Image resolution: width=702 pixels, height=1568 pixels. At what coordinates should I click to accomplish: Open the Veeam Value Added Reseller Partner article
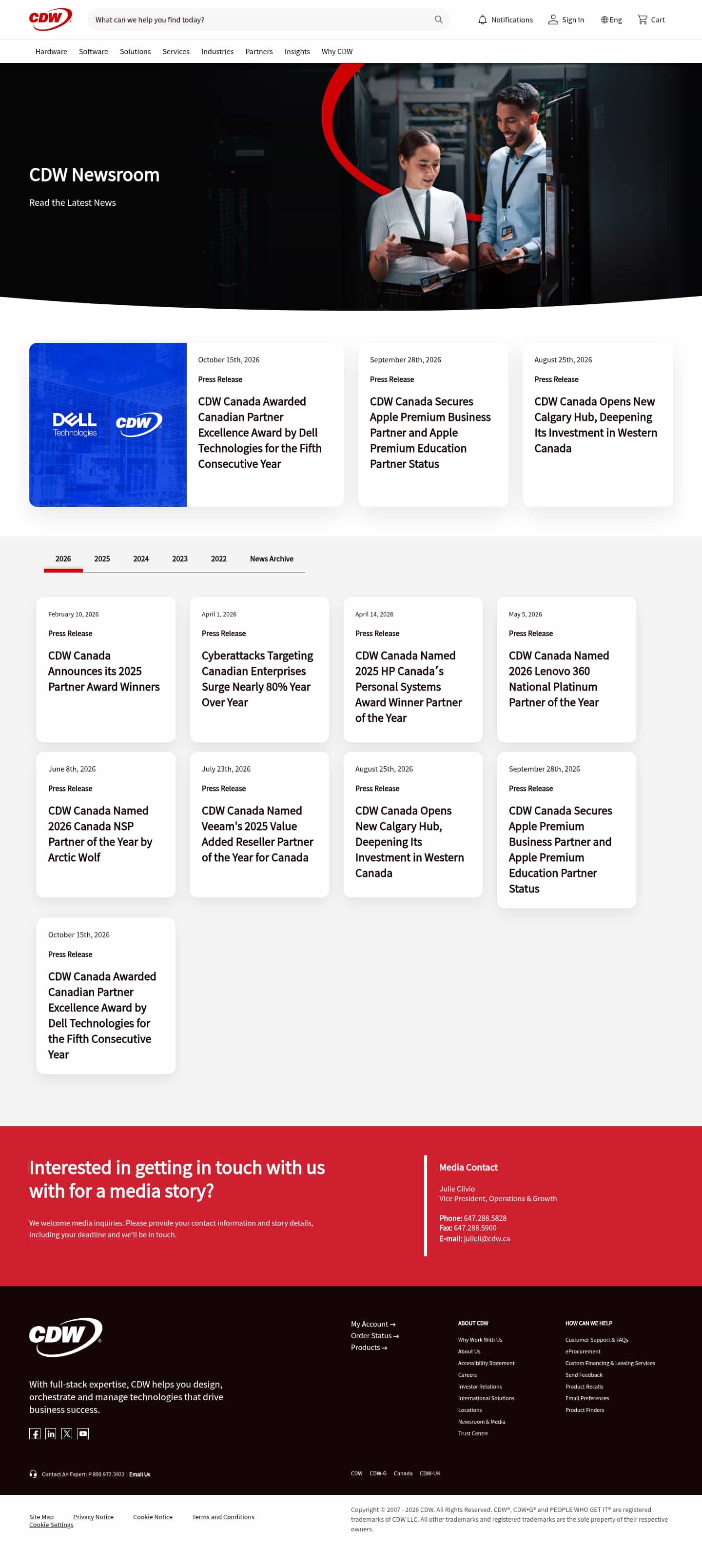(x=257, y=834)
